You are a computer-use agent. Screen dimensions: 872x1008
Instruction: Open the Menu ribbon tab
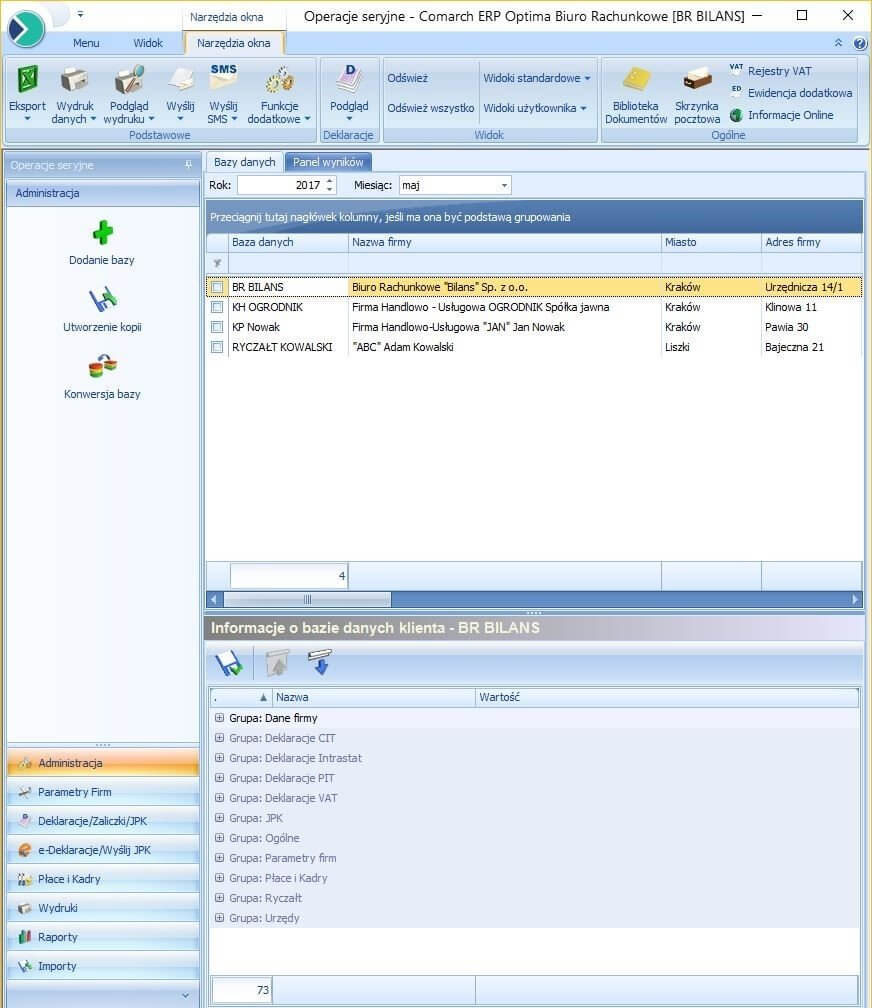tap(86, 43)
